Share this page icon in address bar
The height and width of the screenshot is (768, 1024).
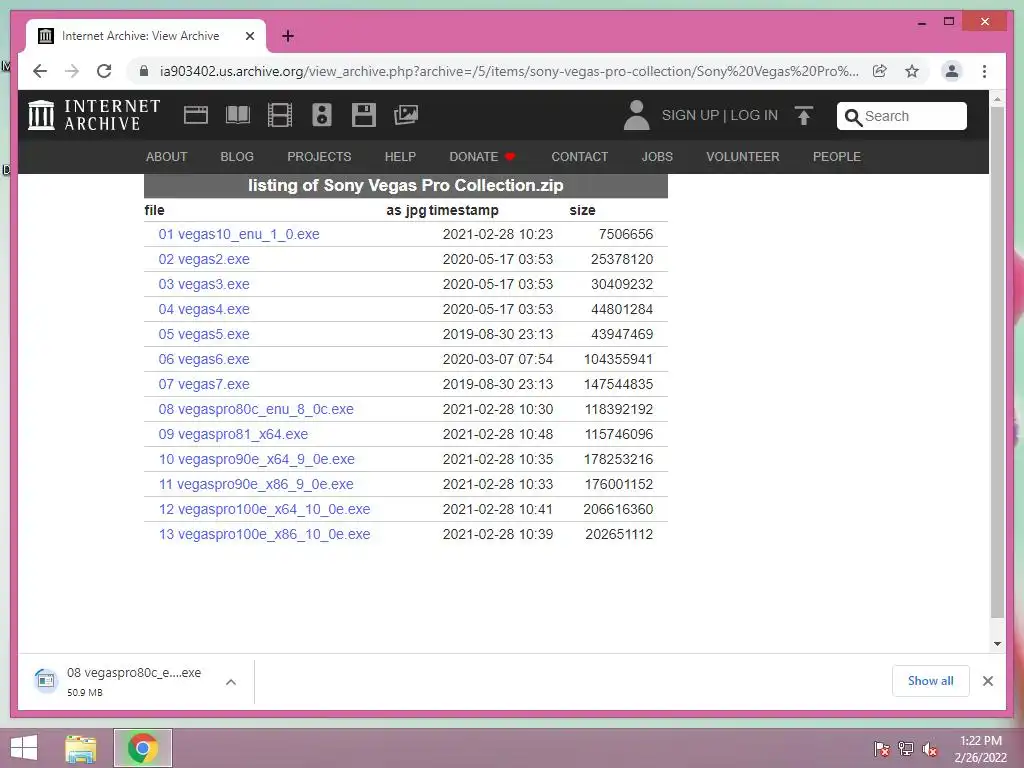[880, 71]
